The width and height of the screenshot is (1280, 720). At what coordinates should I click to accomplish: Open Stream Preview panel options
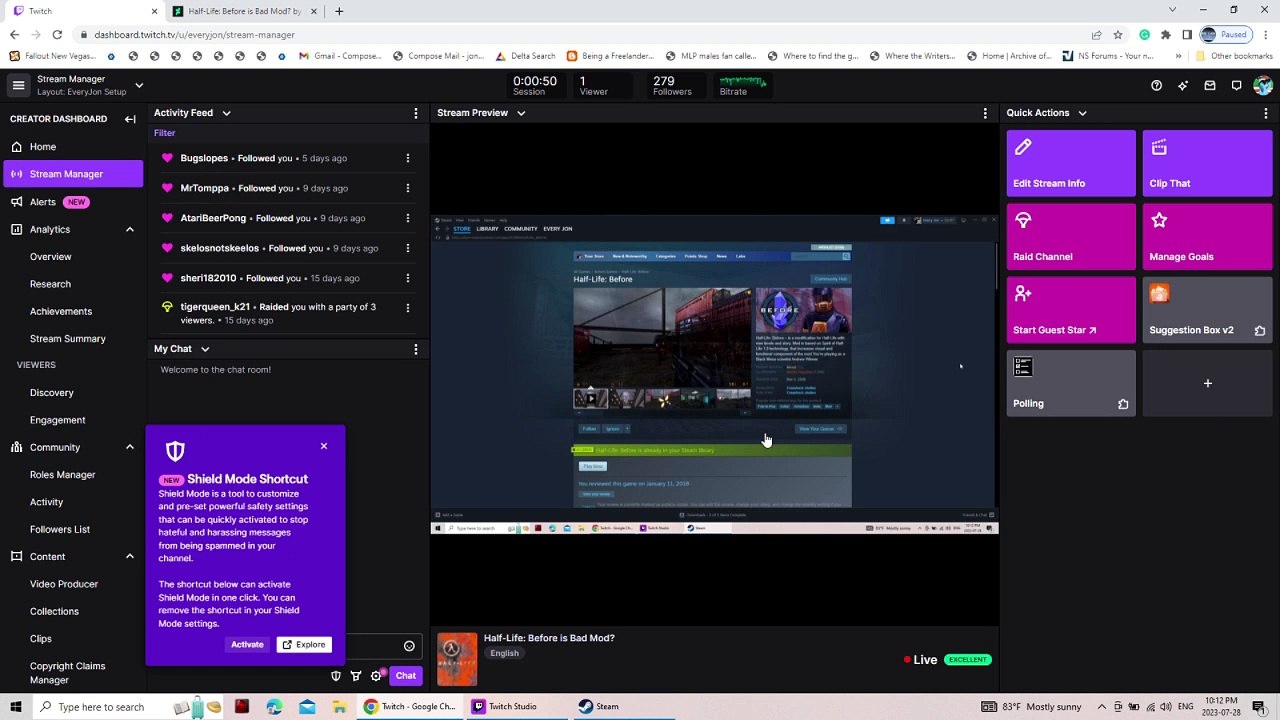985,113
